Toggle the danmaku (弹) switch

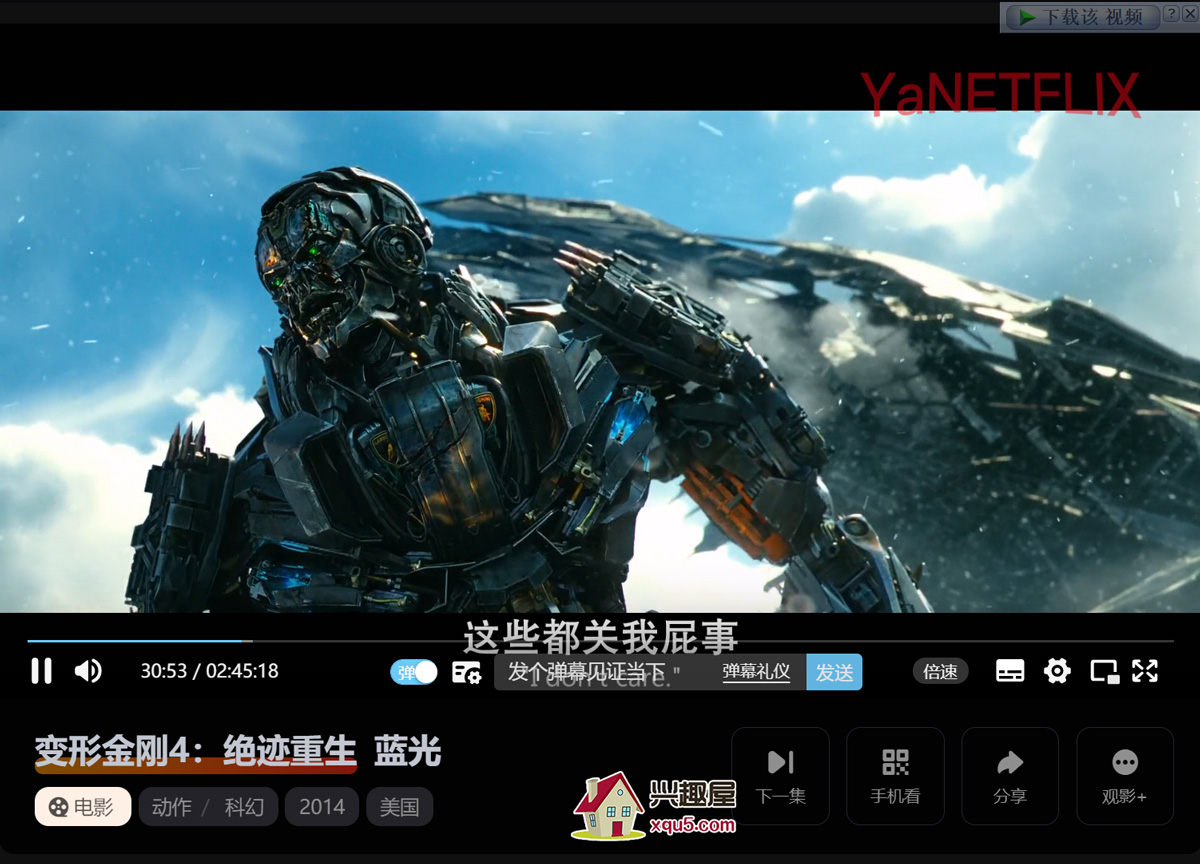click(x=414, y=672)
